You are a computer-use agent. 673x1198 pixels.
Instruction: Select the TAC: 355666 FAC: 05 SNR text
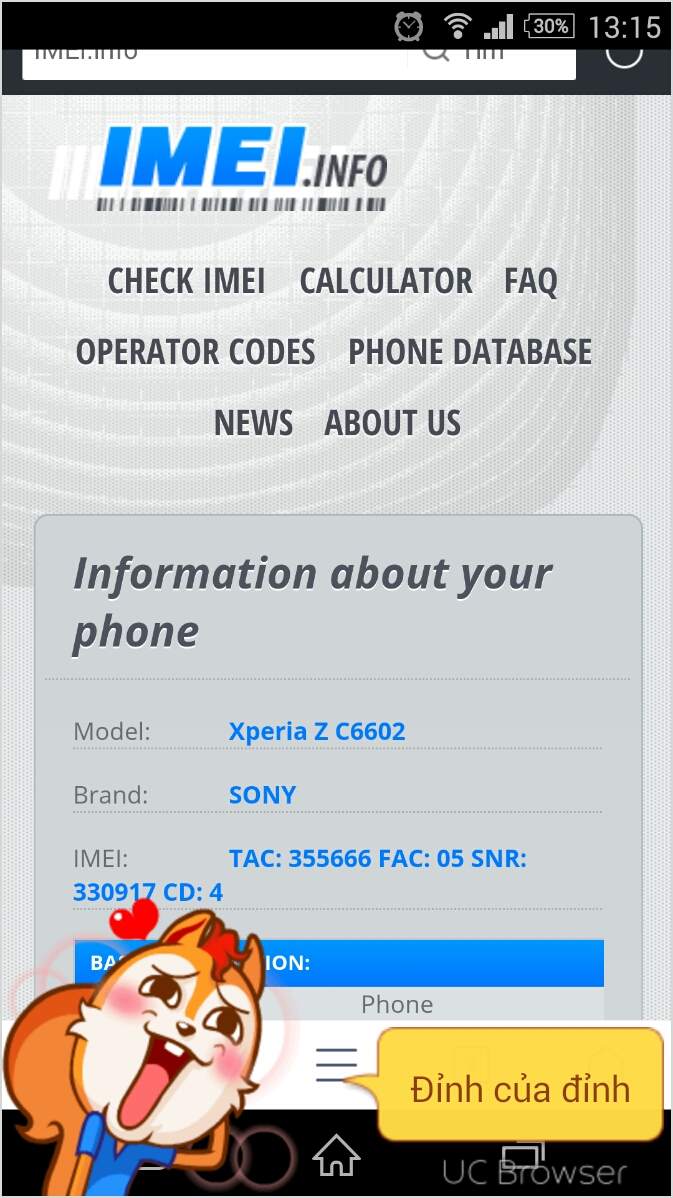pyautogui.click(x=377, y=859)
